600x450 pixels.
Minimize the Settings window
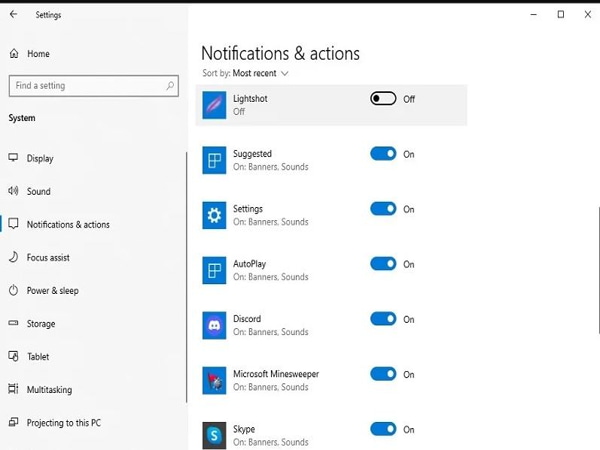point(533,15)
